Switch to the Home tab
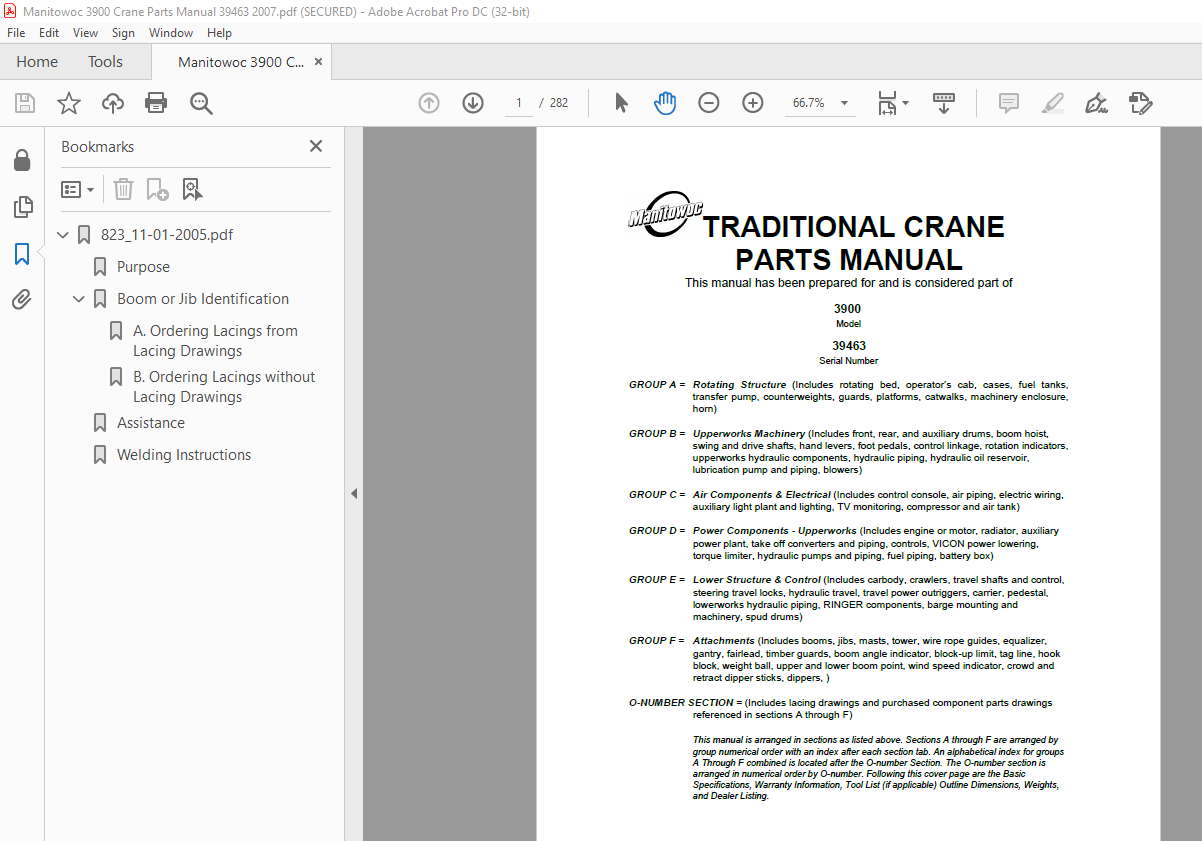The width and height of the screenshot is (1202, 841). tap(37, 62)
